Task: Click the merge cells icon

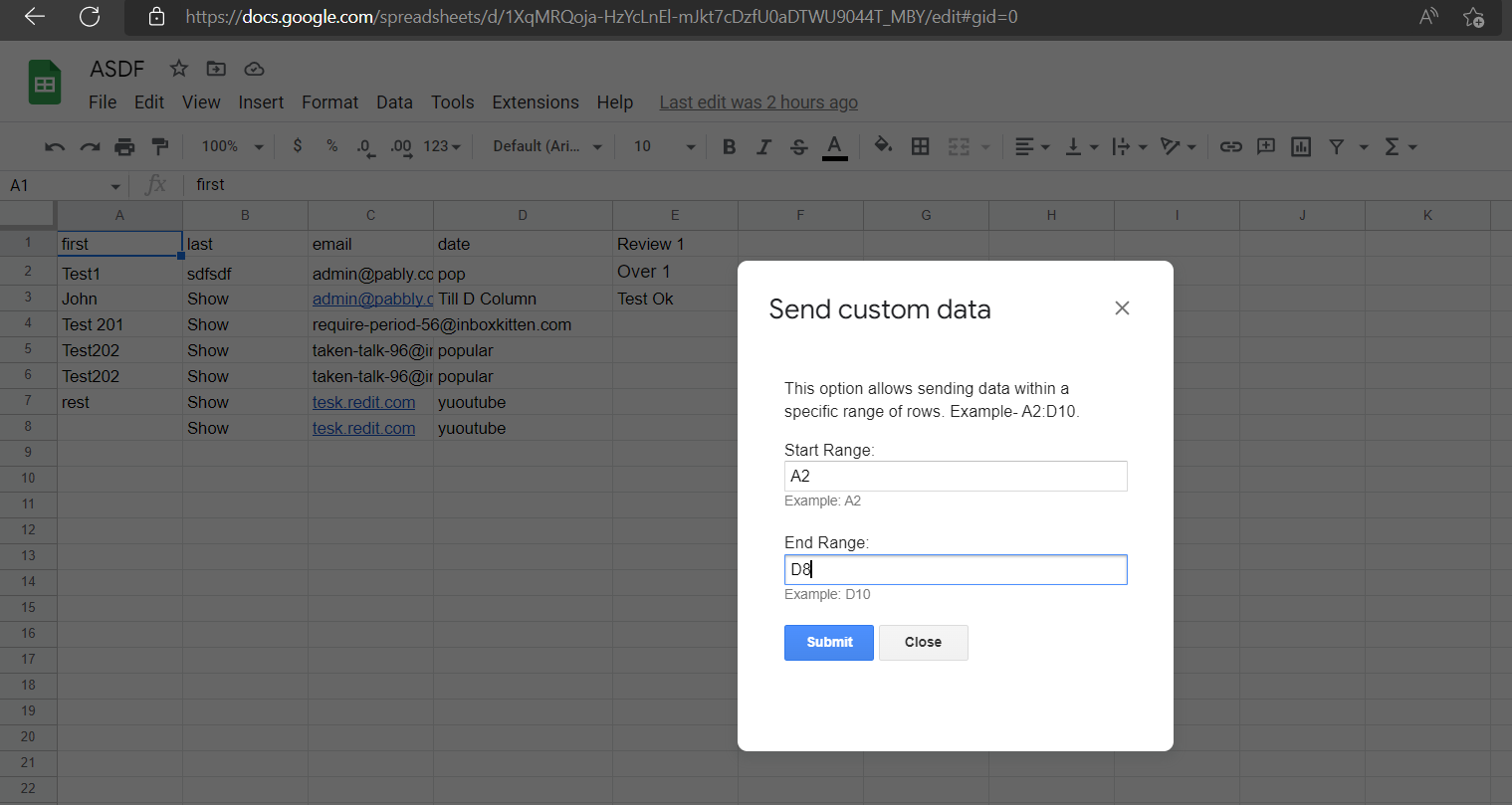Action: tap(959, 146)
